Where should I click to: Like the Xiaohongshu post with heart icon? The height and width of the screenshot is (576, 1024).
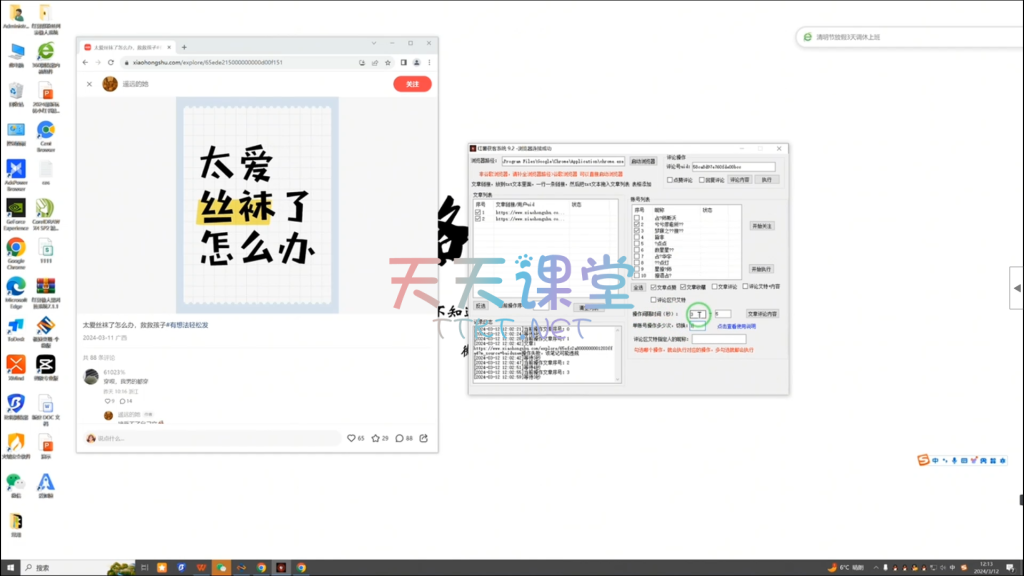(351, 438)
